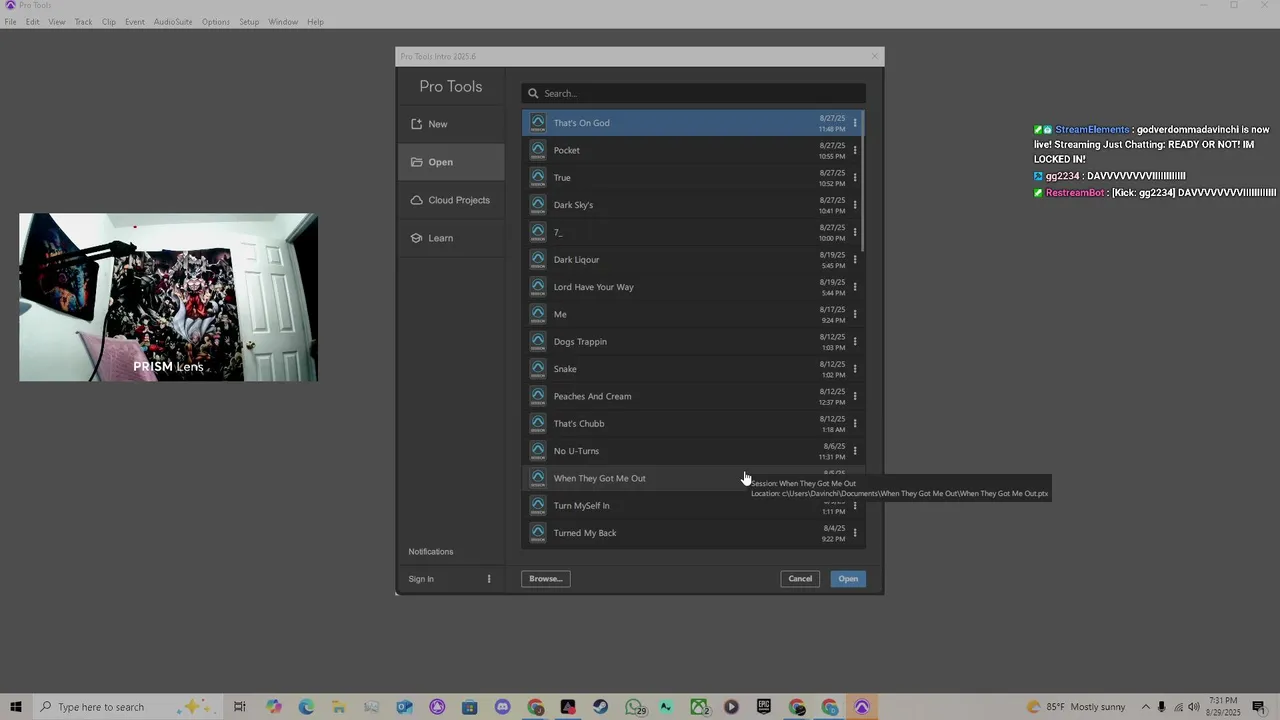The width and height of the screenshot is (1280, 720).
Task: Select the Lord Have Your Way session icon
Action: coord(538,287)
